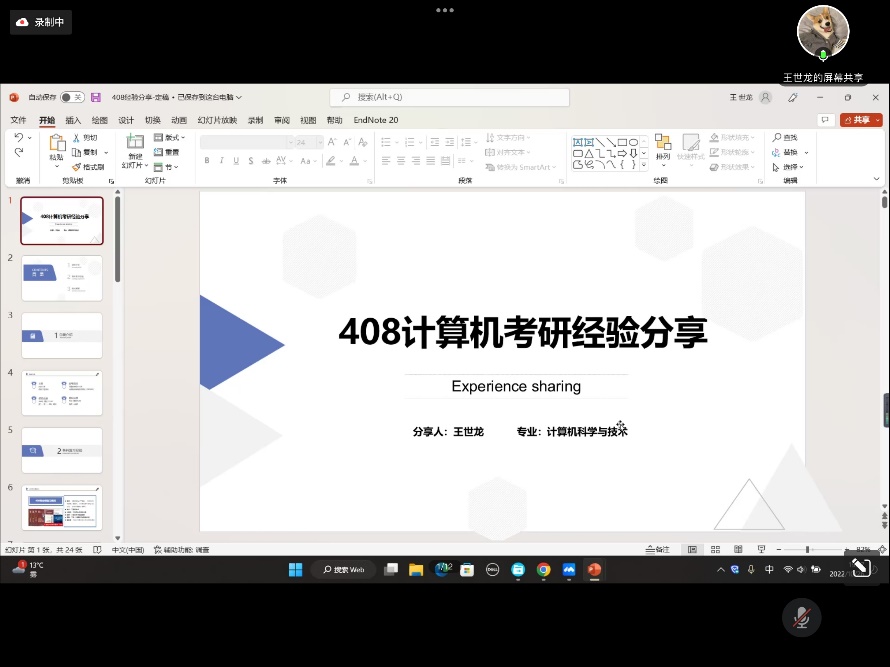Expand the Layout (版式) dropdown

tap(171, 137)
